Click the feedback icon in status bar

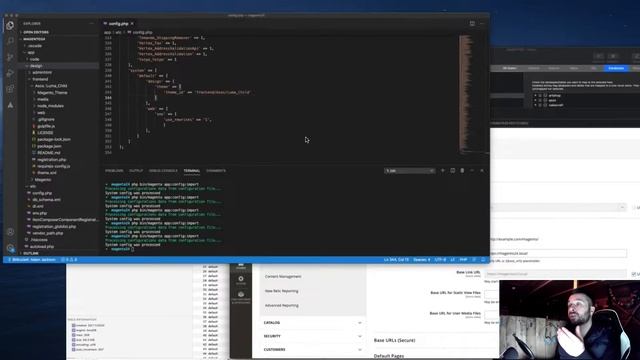click(474, 260)
